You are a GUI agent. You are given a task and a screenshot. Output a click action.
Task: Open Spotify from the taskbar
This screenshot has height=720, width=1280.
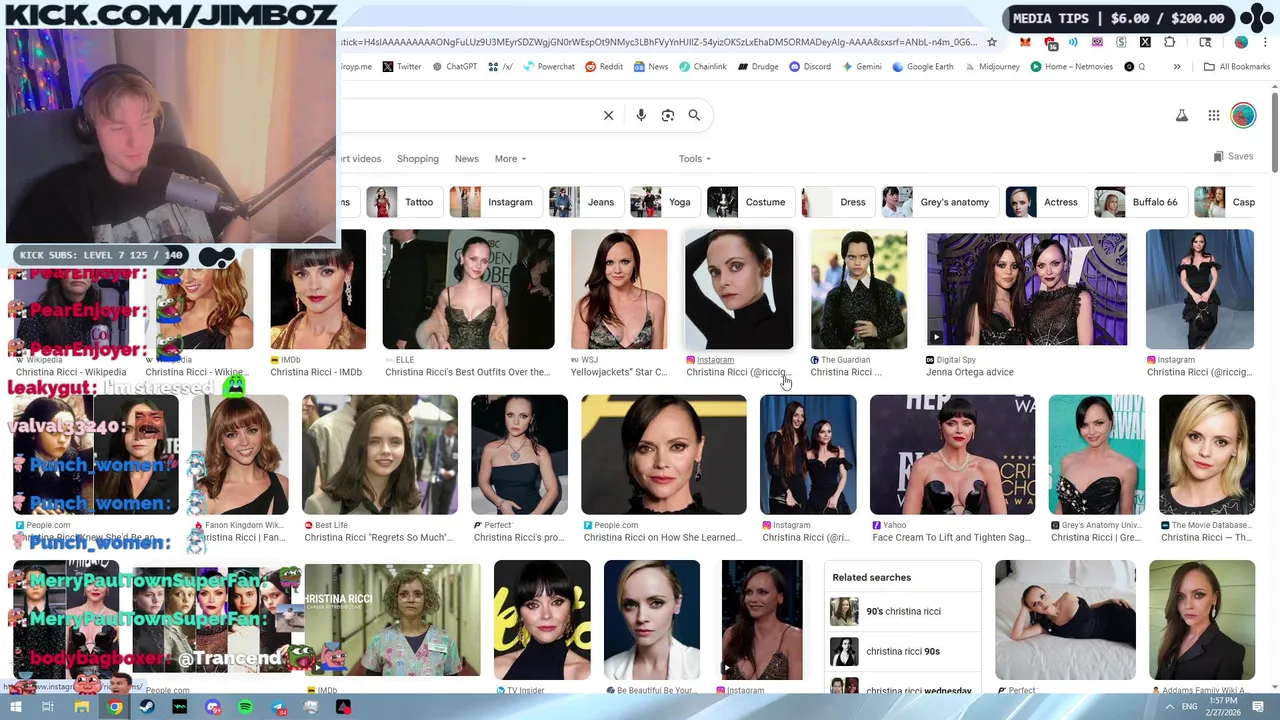(246, 707)
